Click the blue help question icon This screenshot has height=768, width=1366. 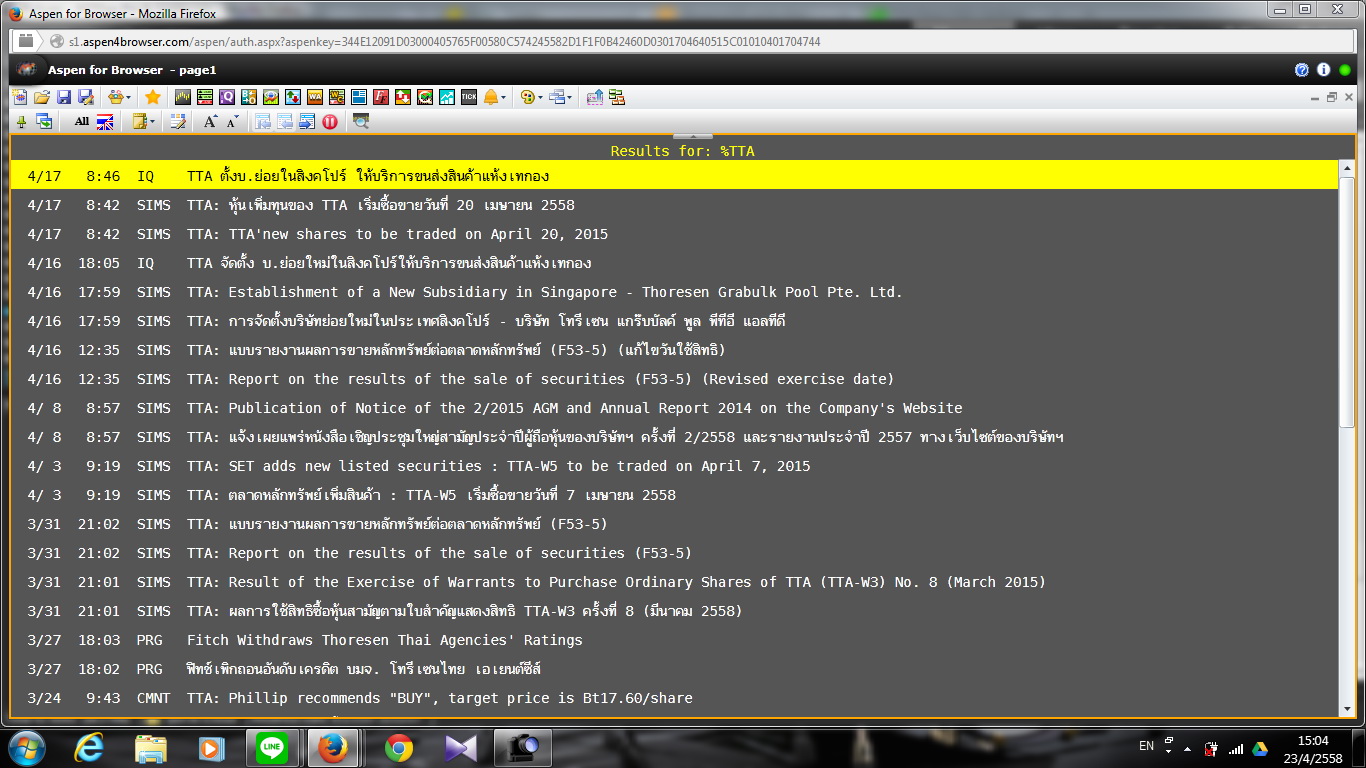tap(1302, 70)
